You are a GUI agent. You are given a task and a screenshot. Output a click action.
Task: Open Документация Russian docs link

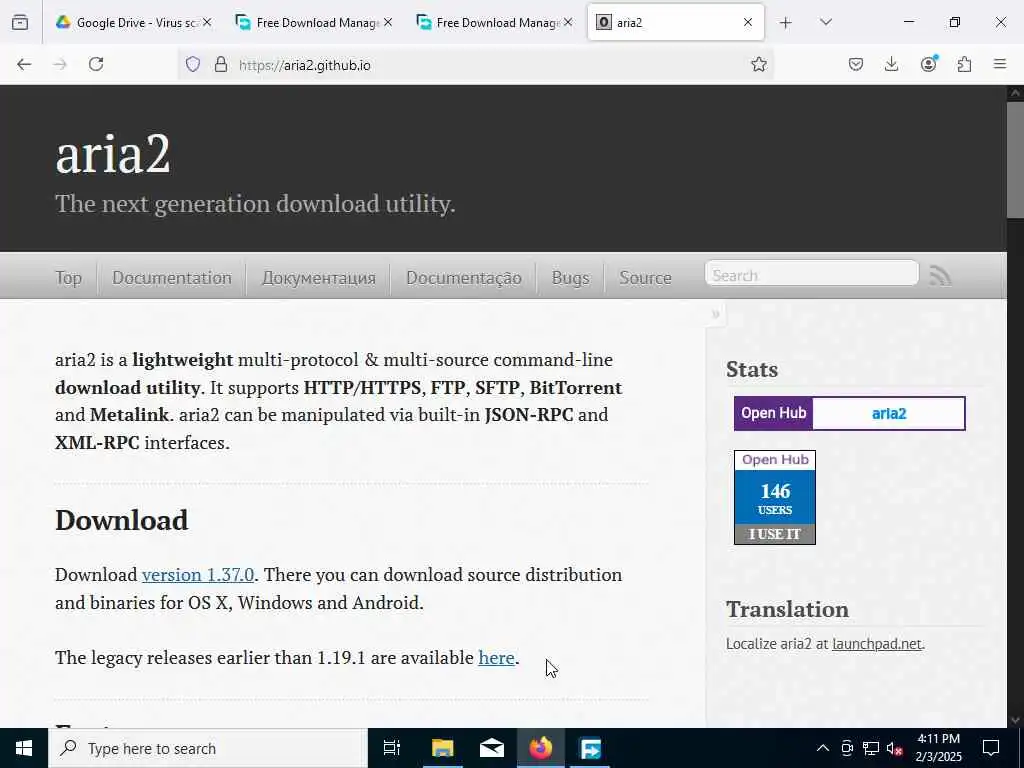coord(319,278)
